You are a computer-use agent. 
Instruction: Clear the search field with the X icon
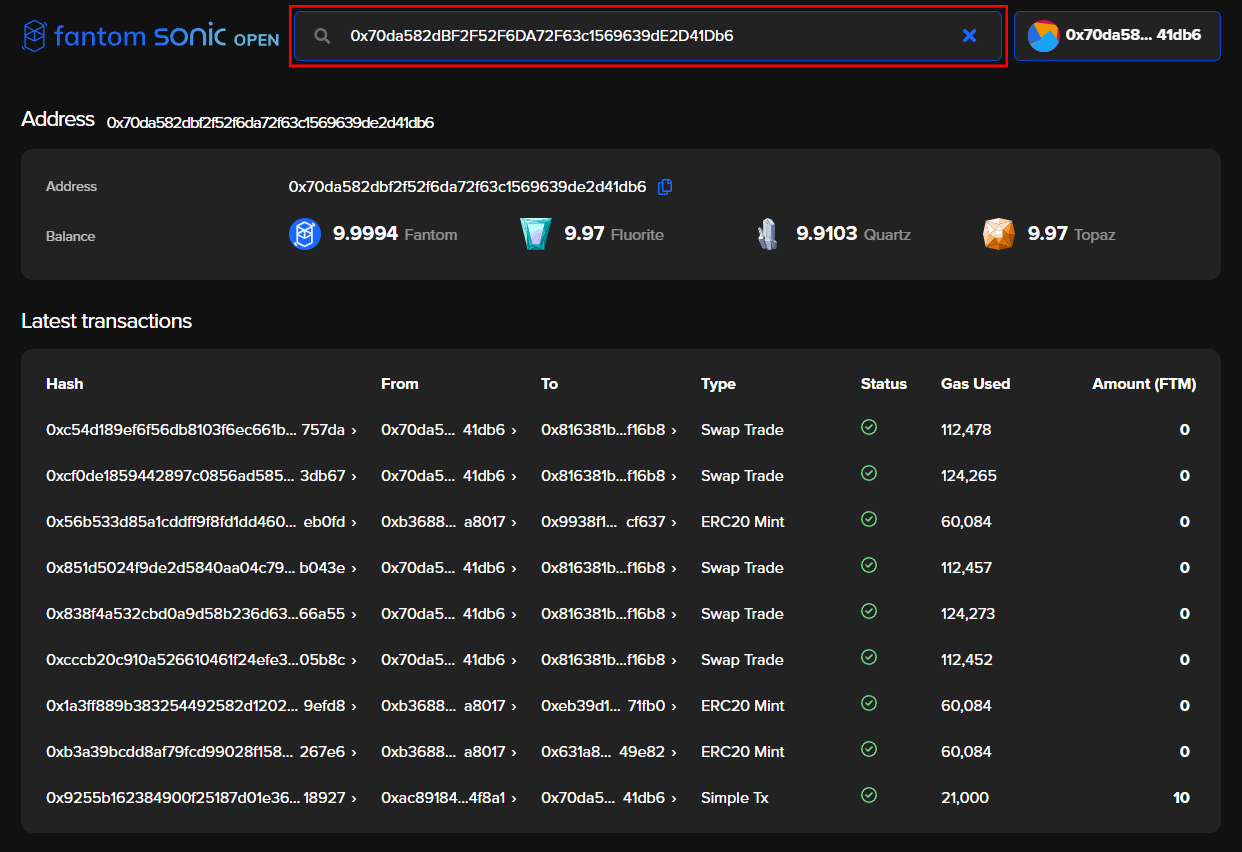point(969,36)
